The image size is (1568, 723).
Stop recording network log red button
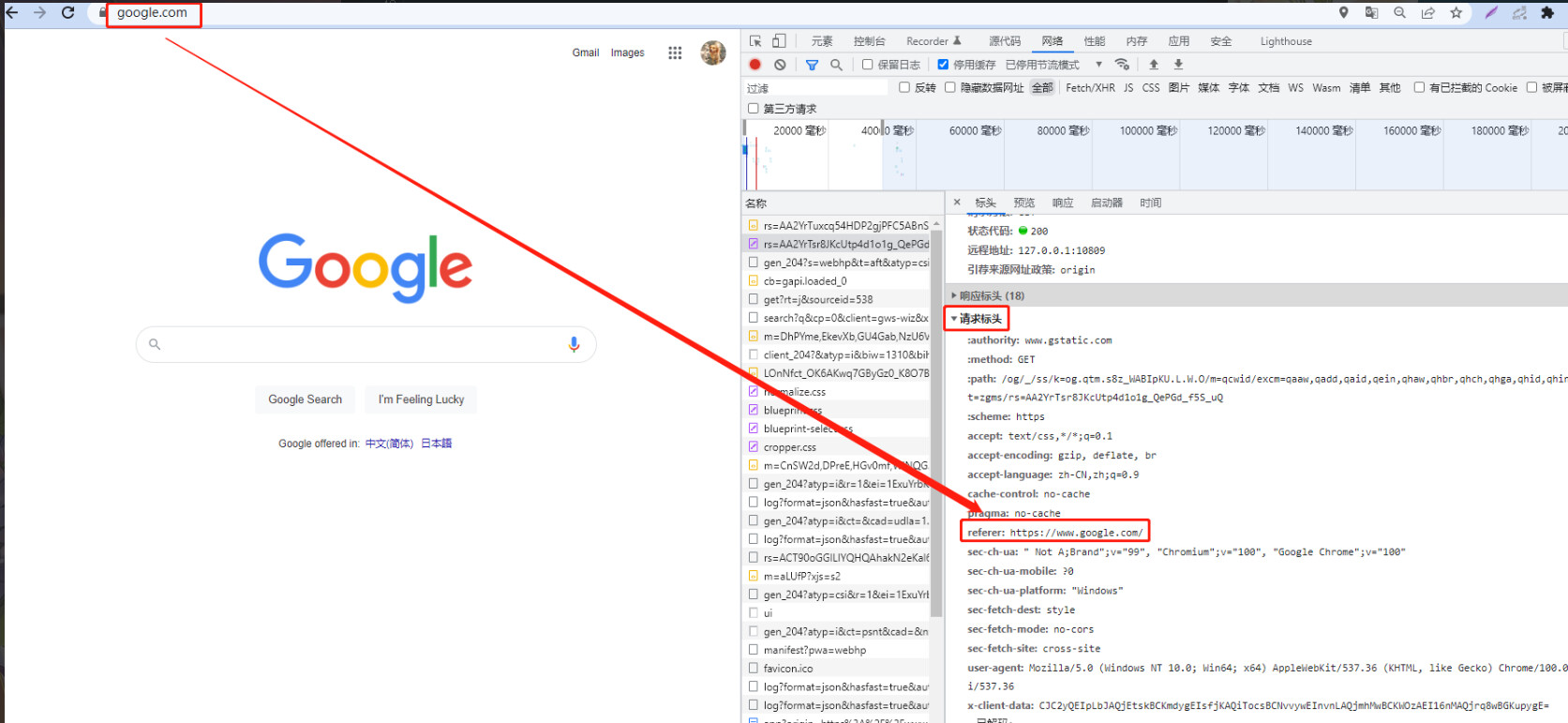(x=755, y=65)
